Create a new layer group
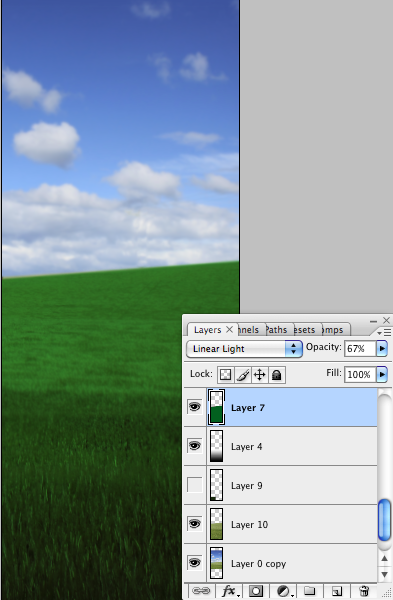The height and width of the screenshot is (600, 393). (310, 591)
